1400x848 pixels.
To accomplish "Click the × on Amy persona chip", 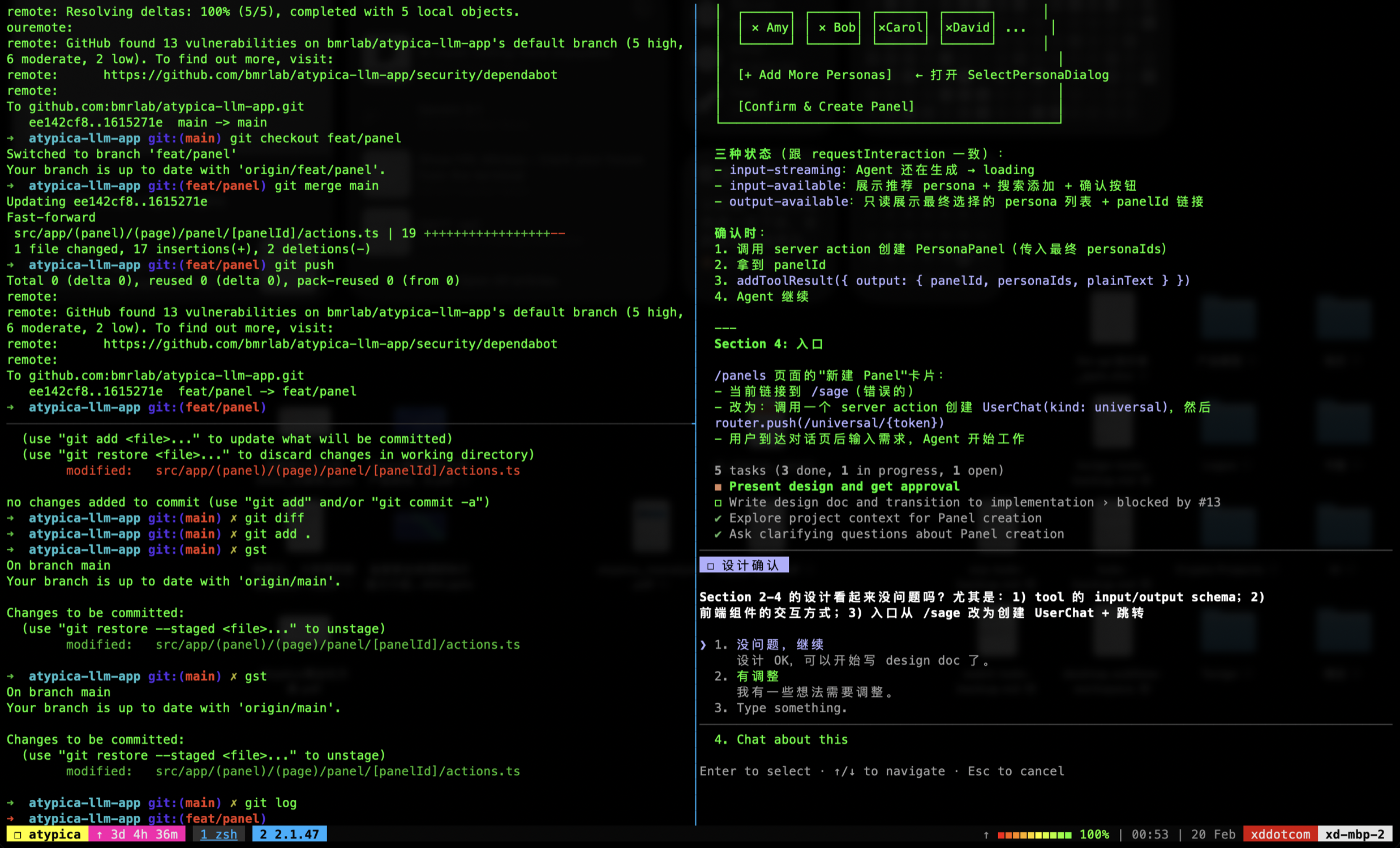I will pyautogui.click(x=755, y=27).
